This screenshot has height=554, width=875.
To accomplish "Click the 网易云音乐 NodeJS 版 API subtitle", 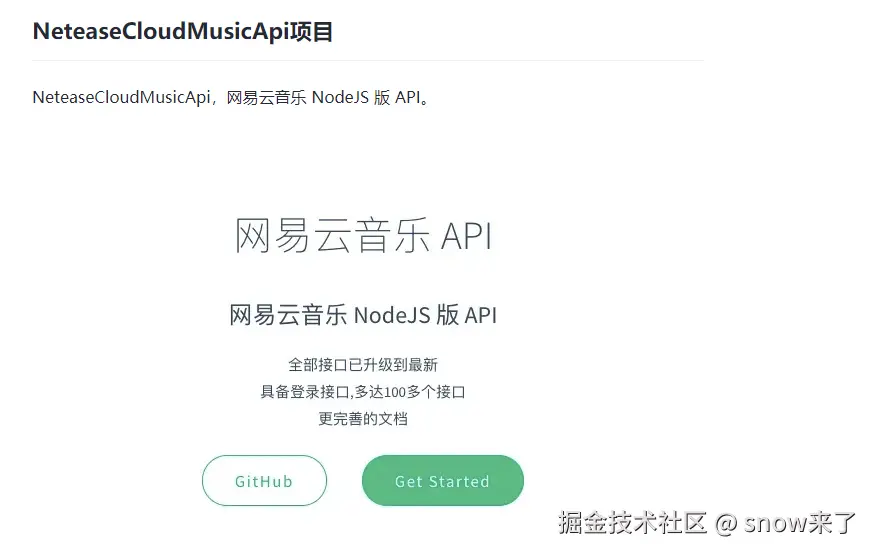I will pos(363,315).
